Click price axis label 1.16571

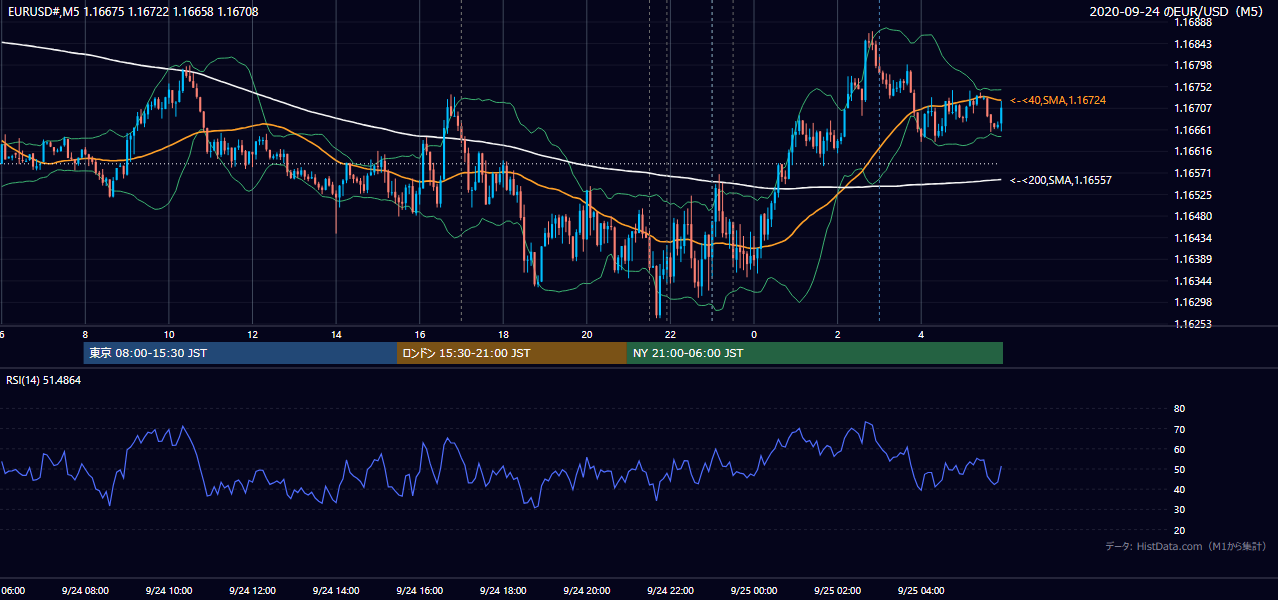1193,173
